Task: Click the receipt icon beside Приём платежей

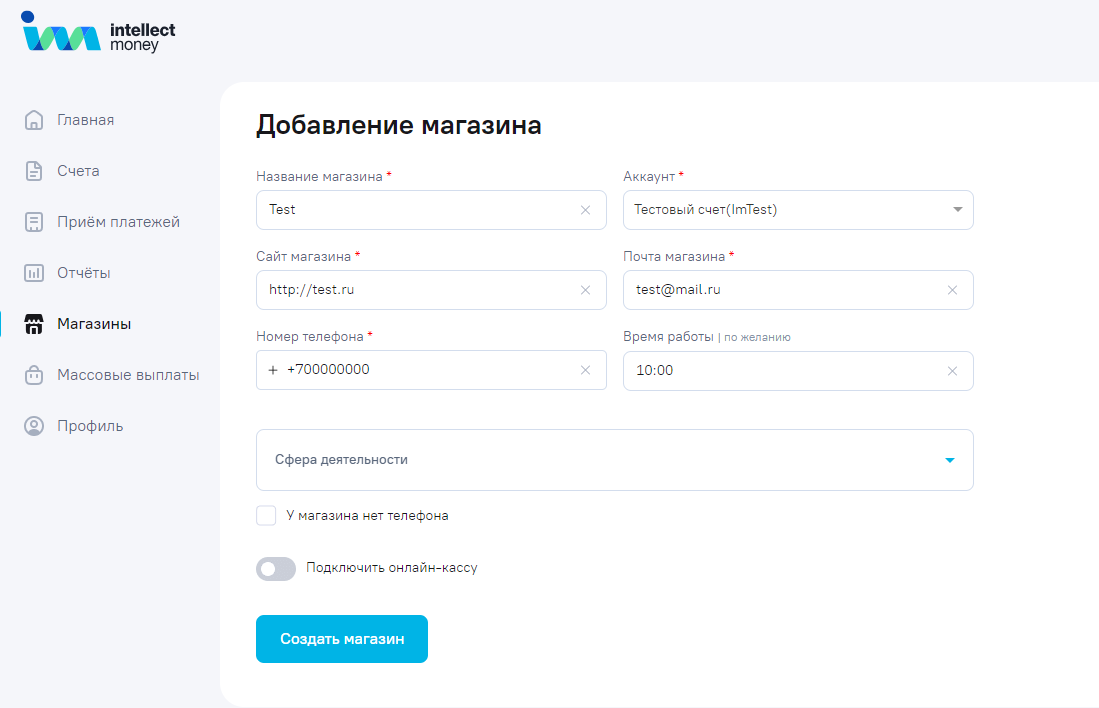Action: pos(34,222)
